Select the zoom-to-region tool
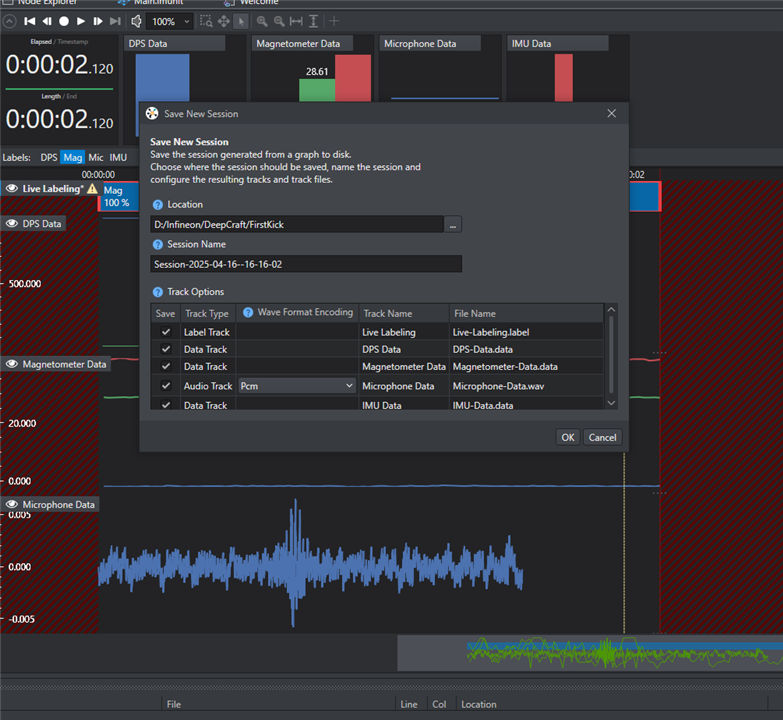Screen dimensions: 783x720 click(x=206, y=21)
